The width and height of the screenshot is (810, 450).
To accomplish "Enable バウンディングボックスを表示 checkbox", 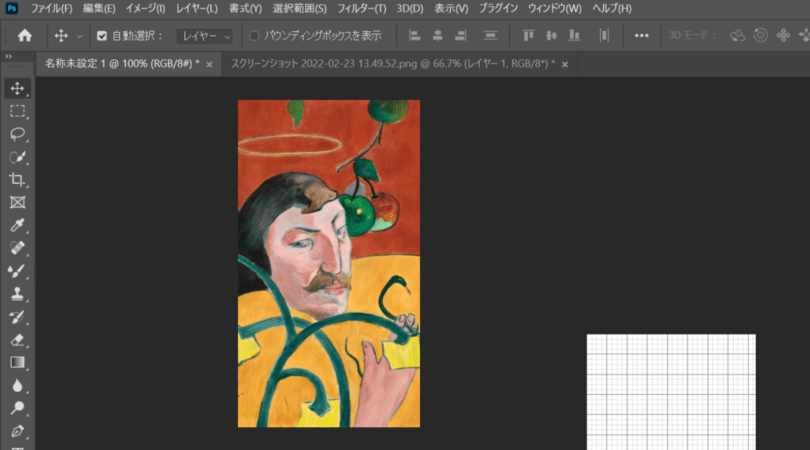I will (254, 36).
